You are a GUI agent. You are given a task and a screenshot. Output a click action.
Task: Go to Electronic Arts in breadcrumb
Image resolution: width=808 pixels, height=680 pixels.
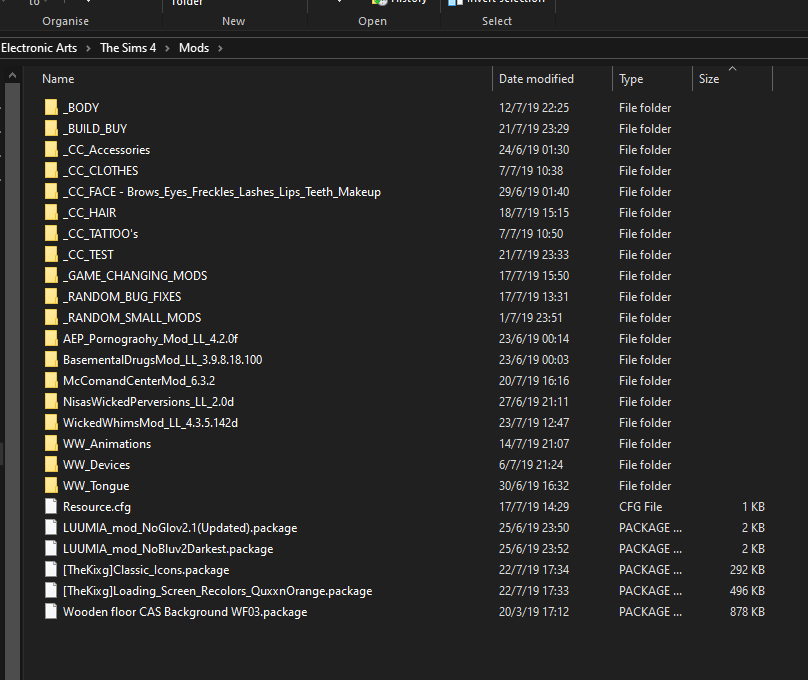click(x=39, y=48)
